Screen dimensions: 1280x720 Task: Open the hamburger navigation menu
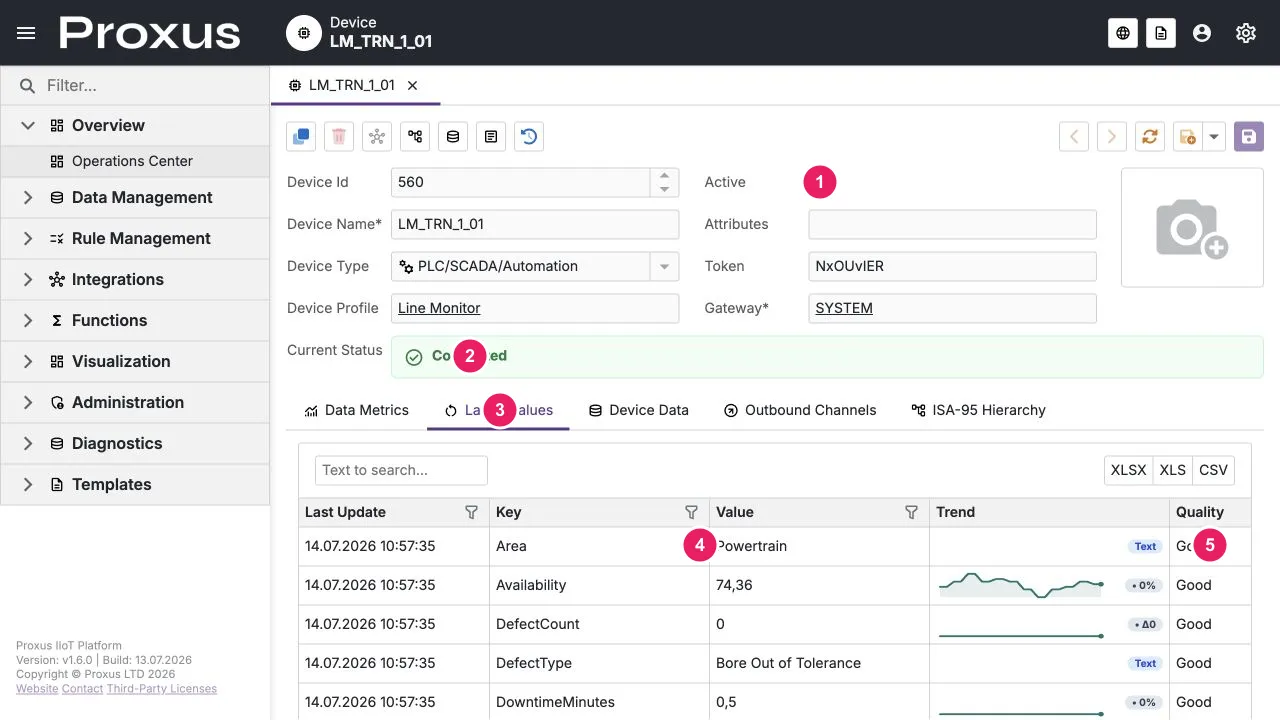(26, 33)
